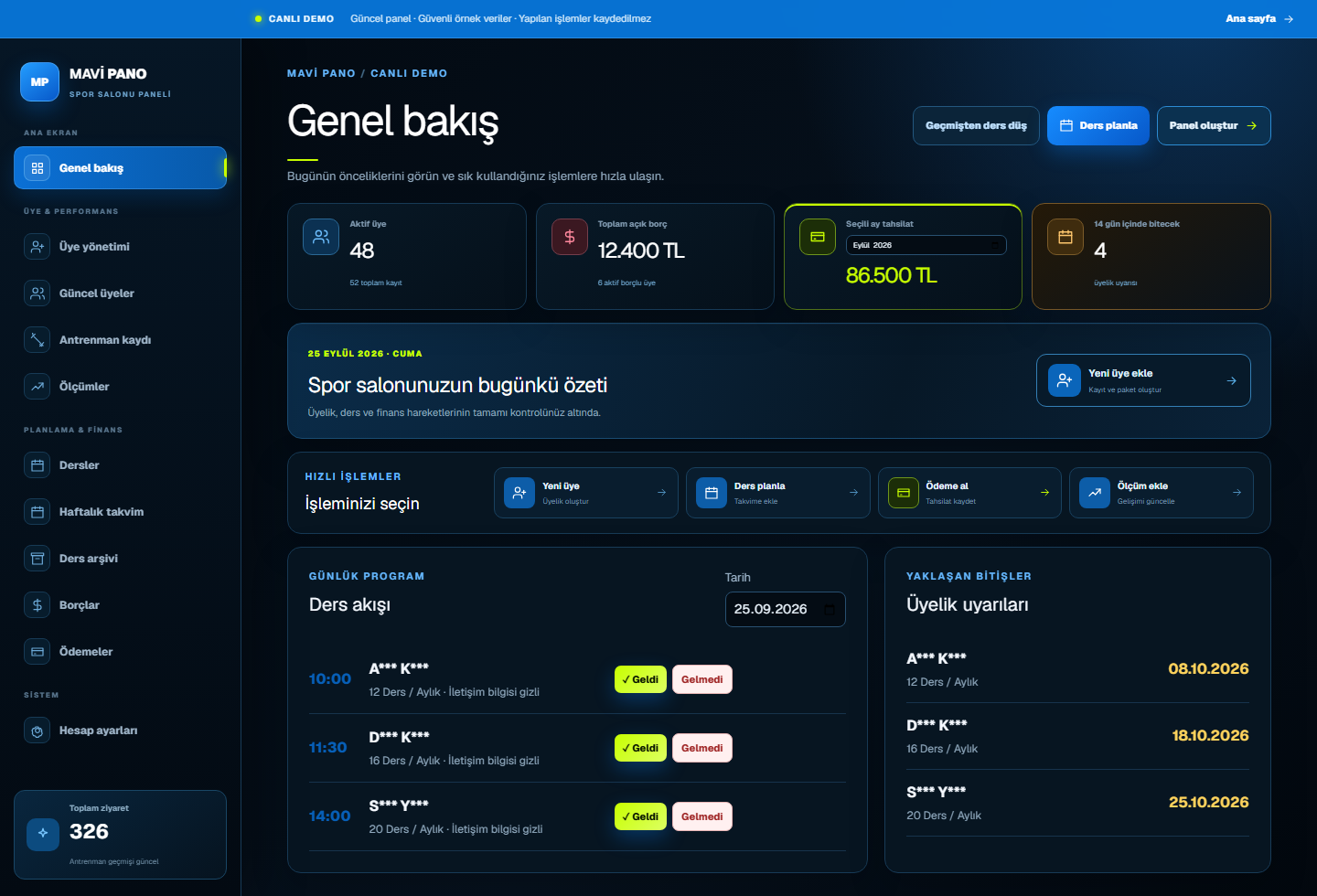Viewport: 1317px width, 896px height.
Task: Click the 25.10.2026 expiry date for S*** Y***
Action: (x=1208, y=802)
